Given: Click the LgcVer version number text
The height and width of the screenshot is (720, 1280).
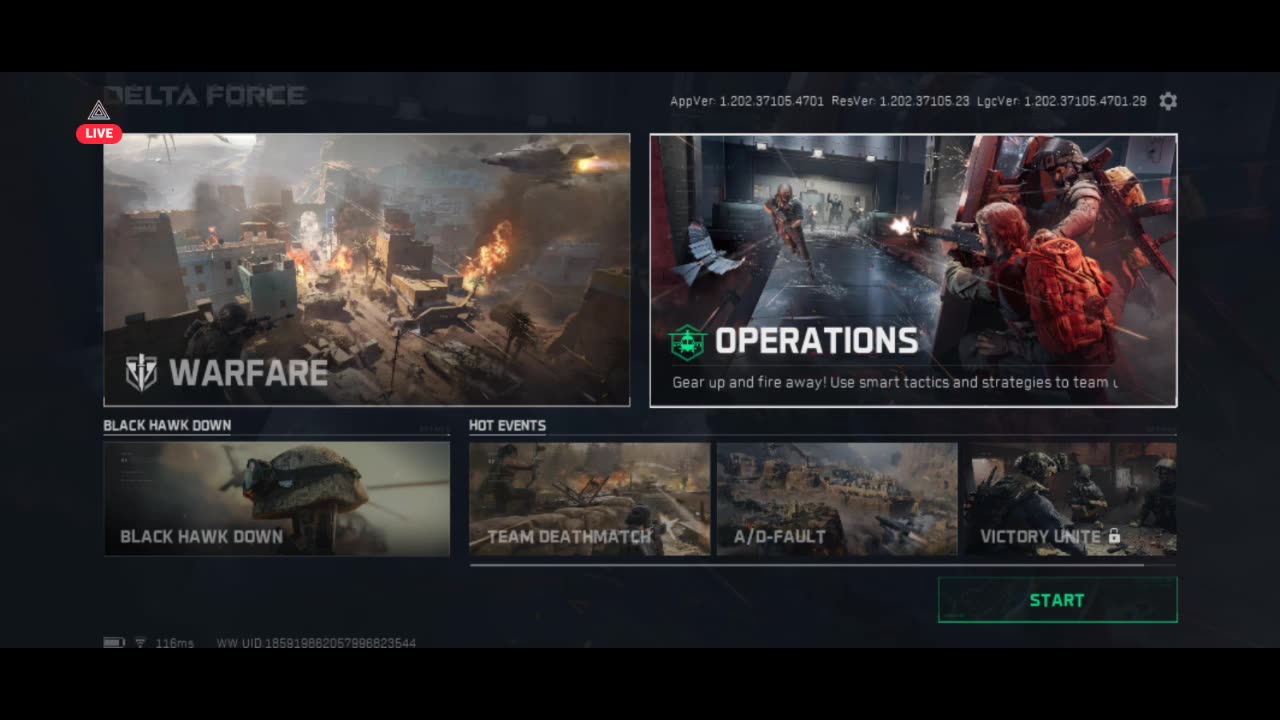Looking at the screenshot, I should pos(1061,101).
